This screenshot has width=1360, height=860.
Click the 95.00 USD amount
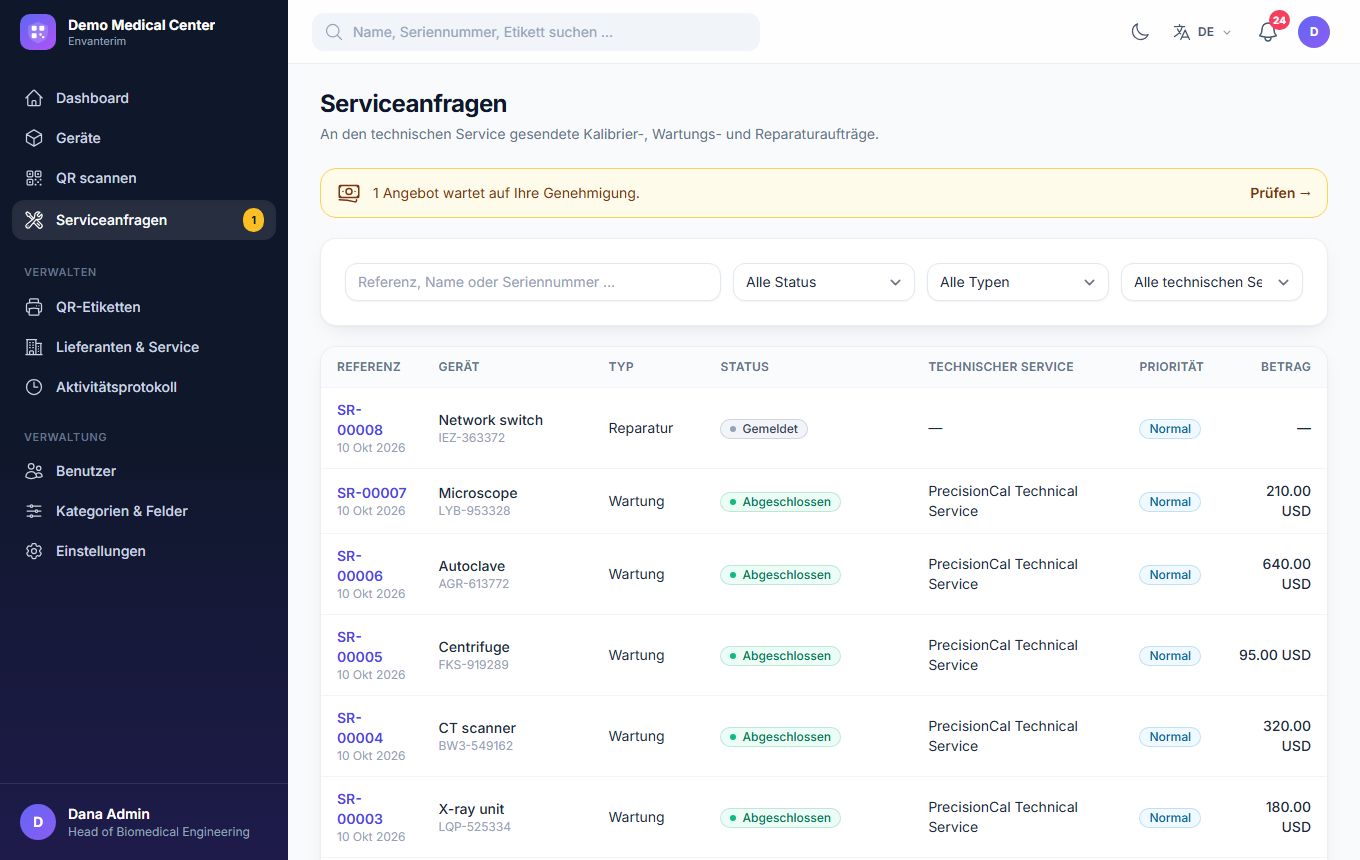coord(1275,655)
